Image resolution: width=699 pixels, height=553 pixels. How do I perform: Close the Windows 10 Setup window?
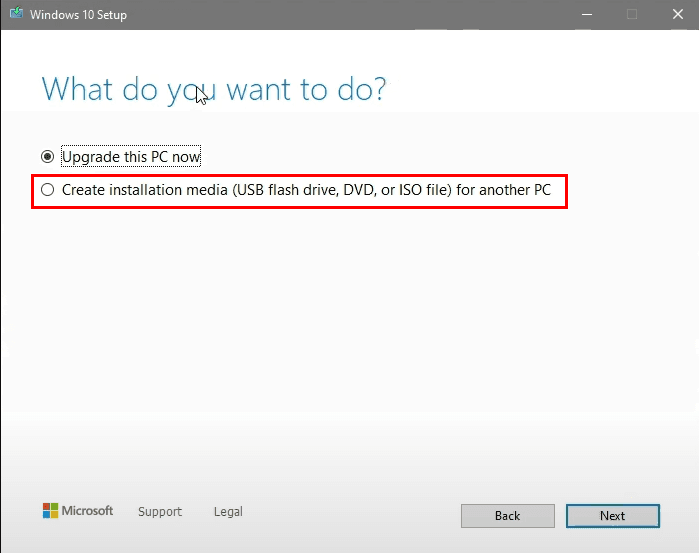pyautogui.click(x=678, y=15)
